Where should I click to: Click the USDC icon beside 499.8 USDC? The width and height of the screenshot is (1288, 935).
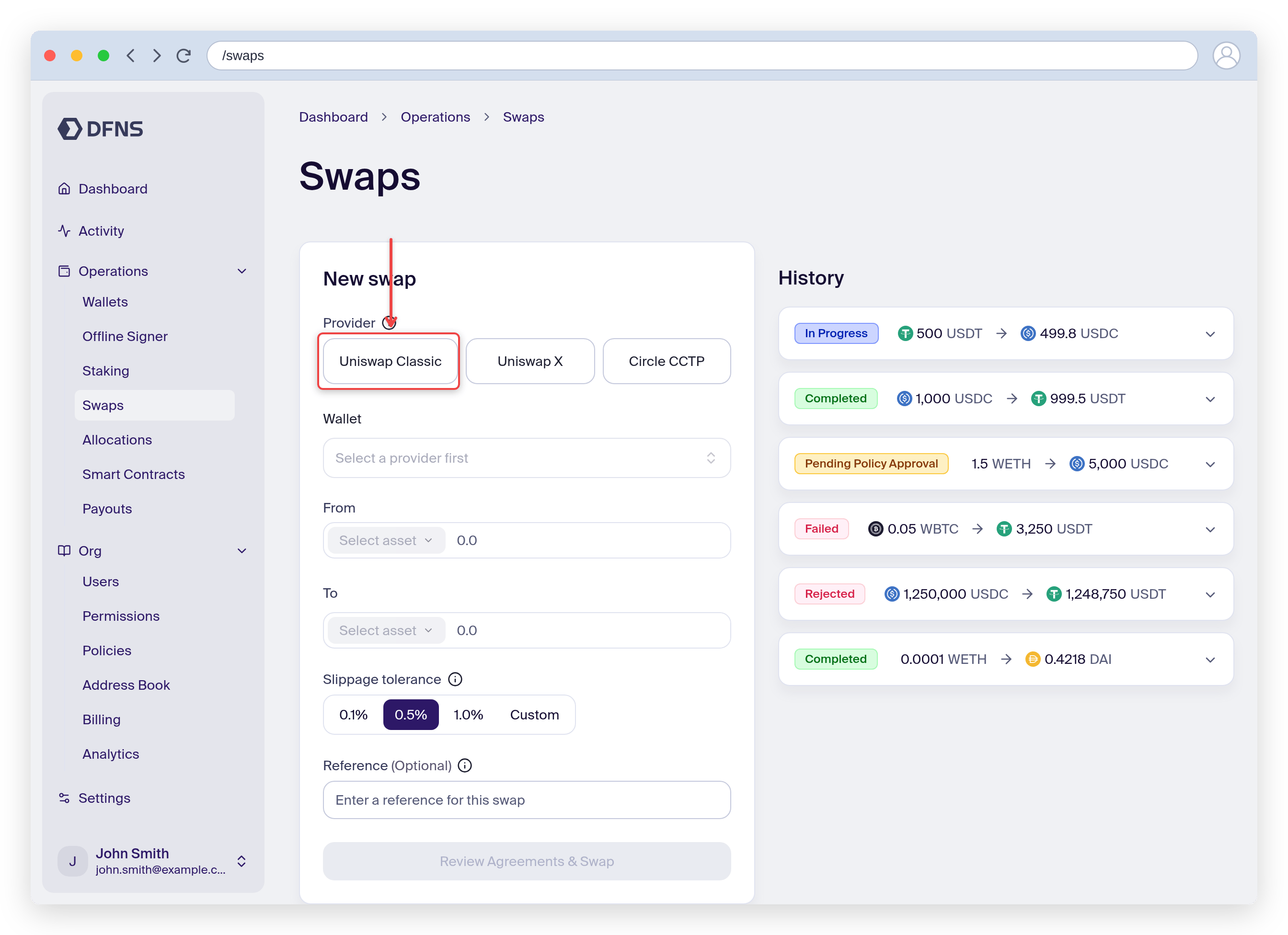[1028, 334]
